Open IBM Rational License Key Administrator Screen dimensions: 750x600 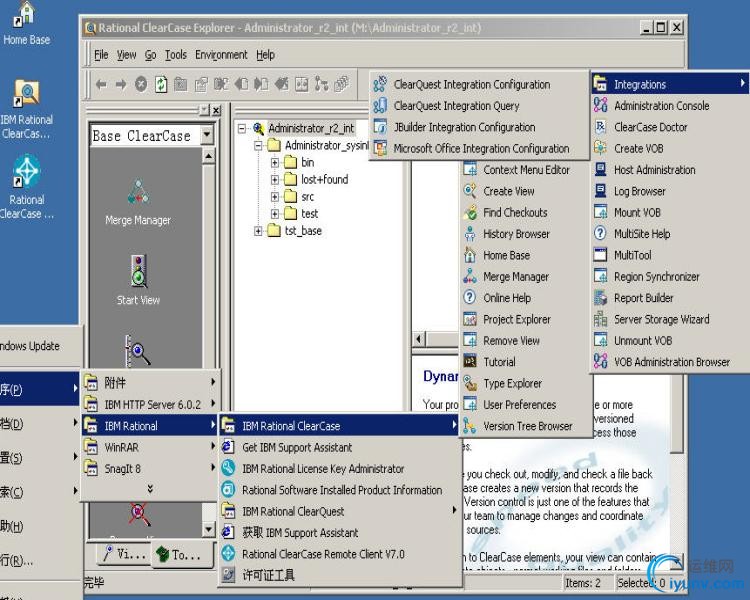(340, 468)
